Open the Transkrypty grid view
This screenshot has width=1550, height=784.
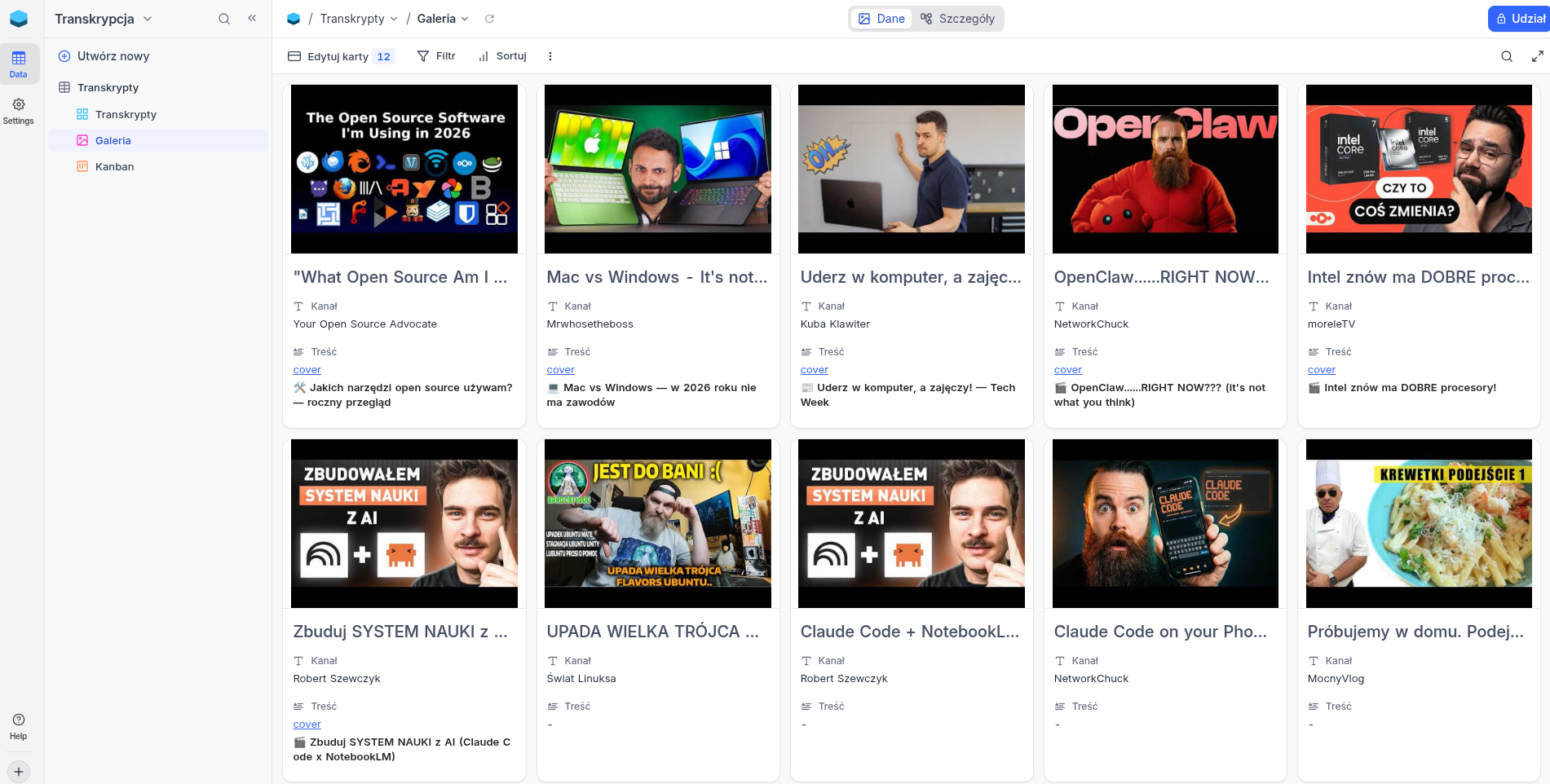(x=126, y=114)
